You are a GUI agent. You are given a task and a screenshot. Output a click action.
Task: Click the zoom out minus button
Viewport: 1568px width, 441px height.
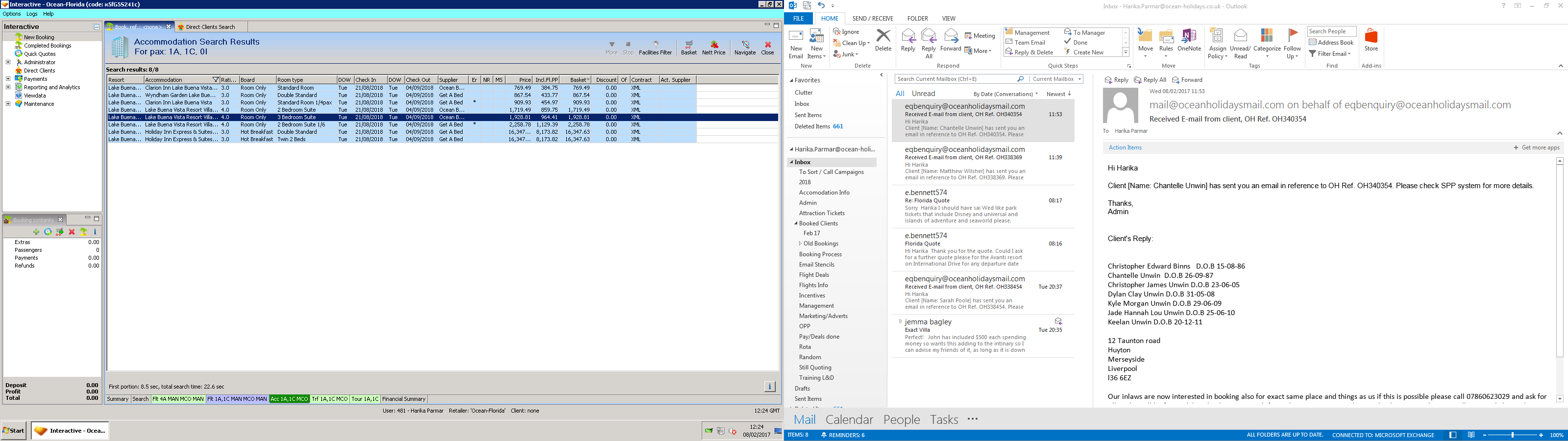1485,435
